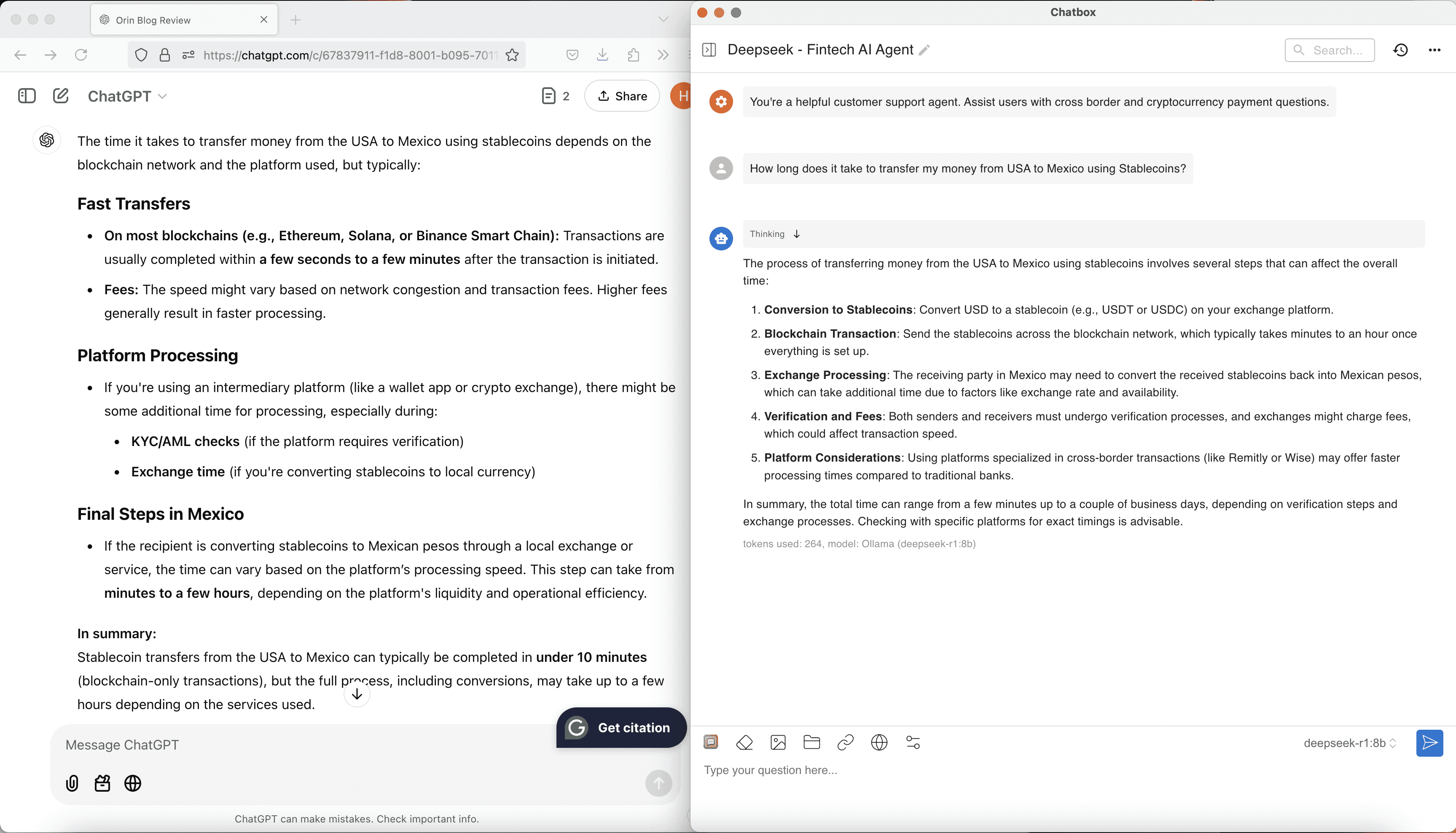Click Chatbox Search field
This screenshot has width=1456, height=833.
click(1330, 50)
